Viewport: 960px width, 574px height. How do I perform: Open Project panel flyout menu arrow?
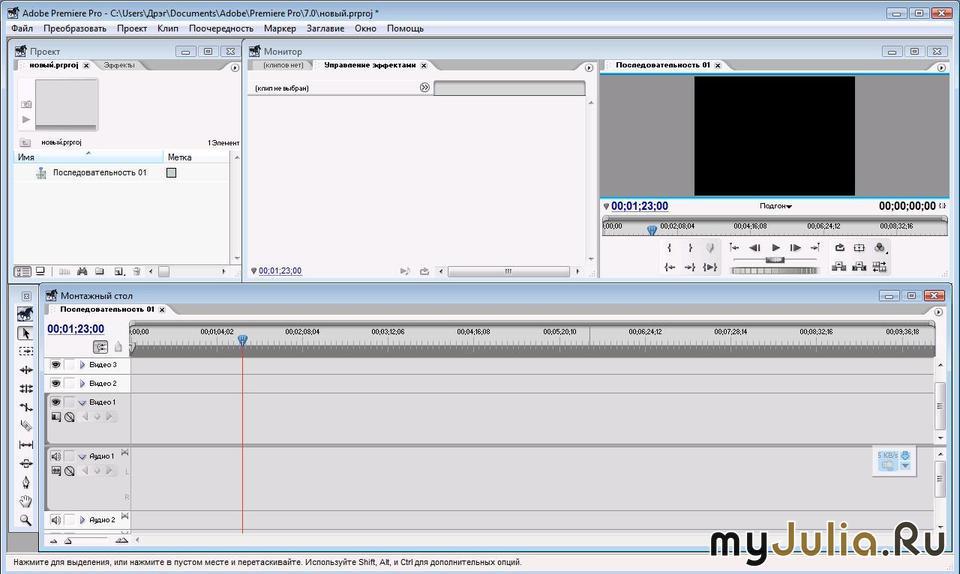coord(234,68)
